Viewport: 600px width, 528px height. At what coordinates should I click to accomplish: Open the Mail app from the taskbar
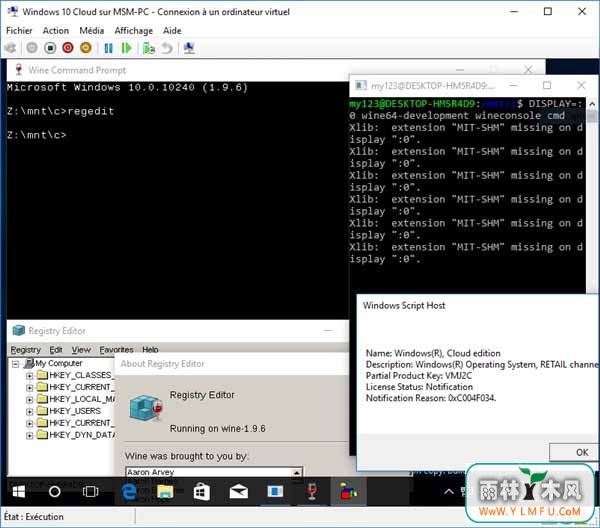[x=238, y=492]
